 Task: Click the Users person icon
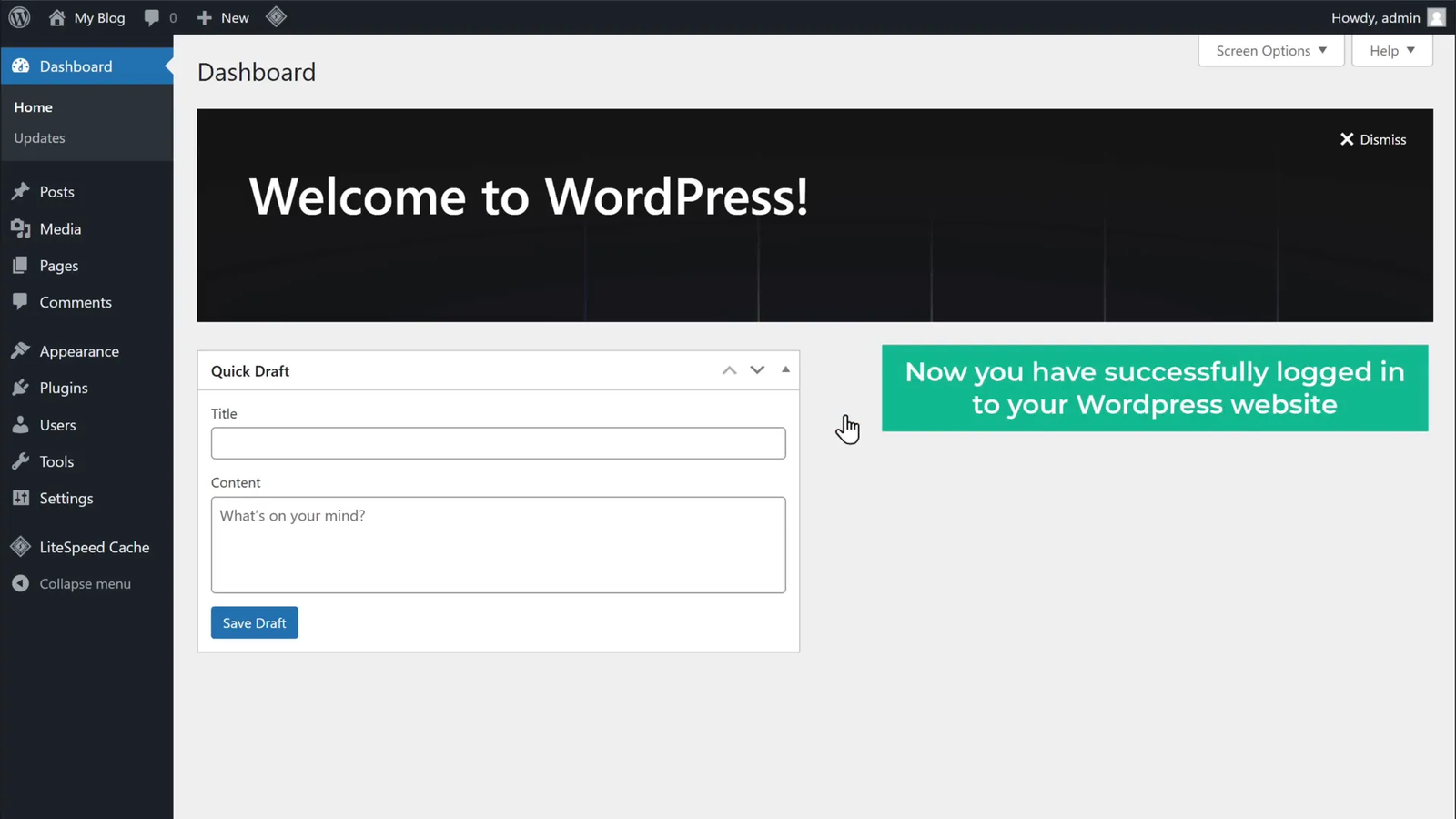pyautogui.click(x=20, y=424)
